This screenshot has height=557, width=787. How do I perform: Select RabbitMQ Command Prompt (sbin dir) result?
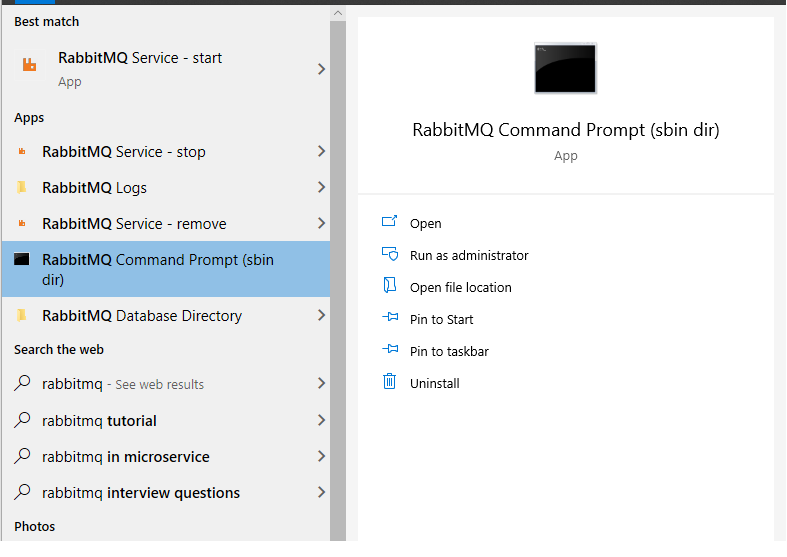point(166,269)
